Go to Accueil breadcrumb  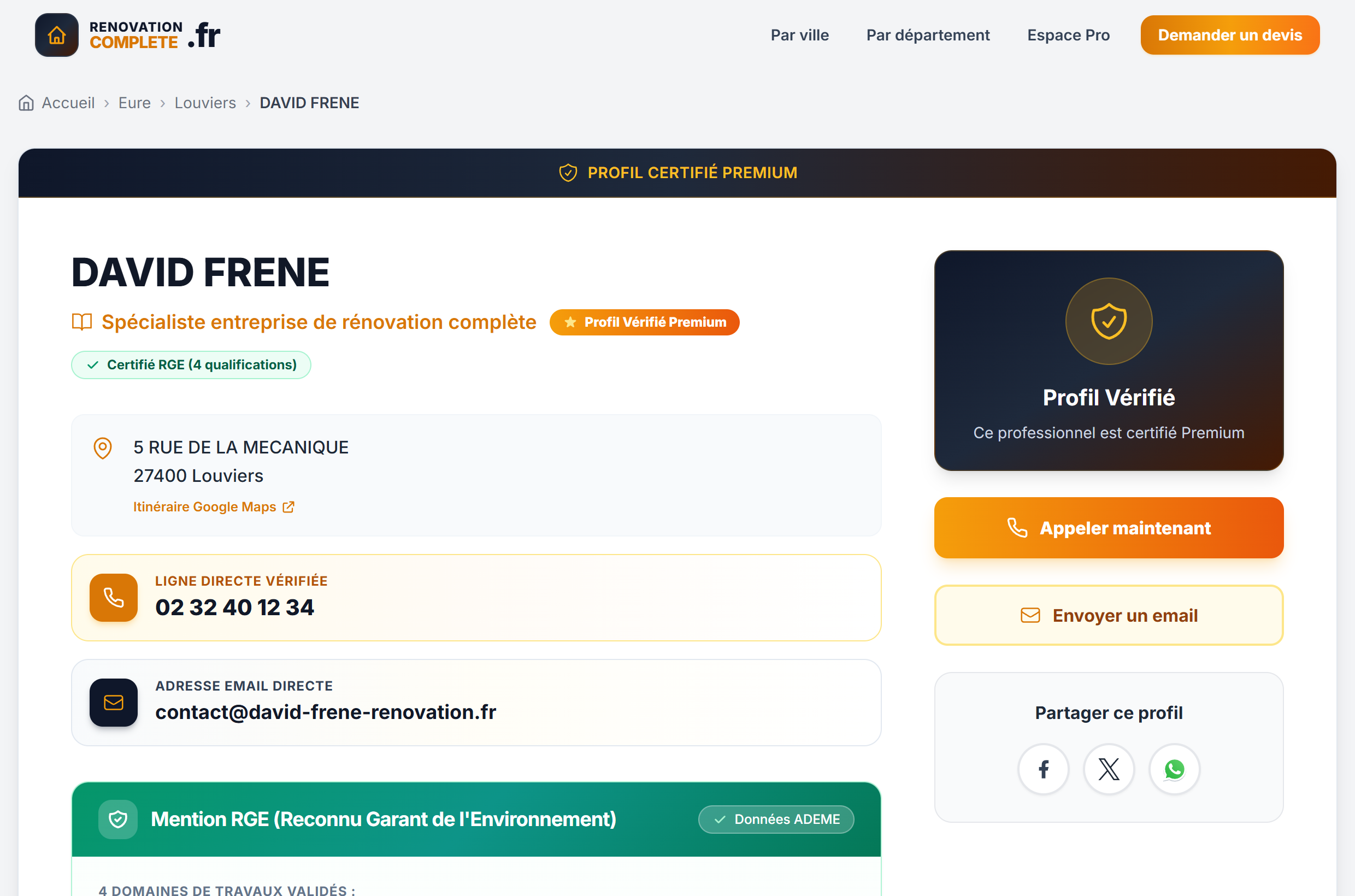(68, 103)
